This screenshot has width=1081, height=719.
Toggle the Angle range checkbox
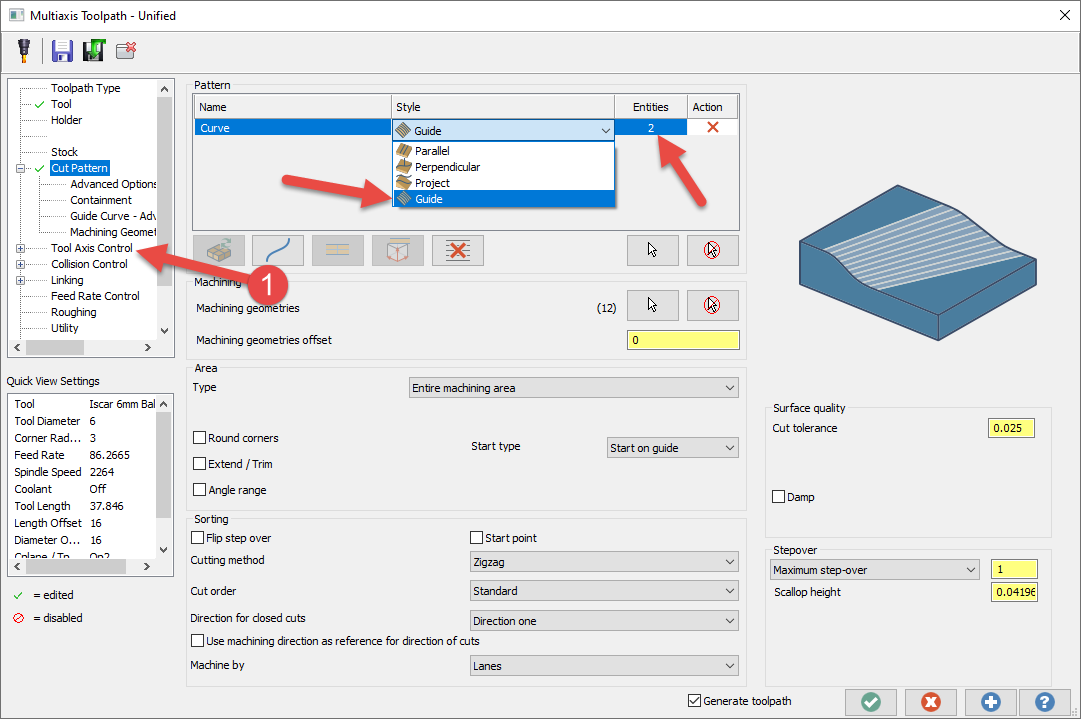click(200, 490)
